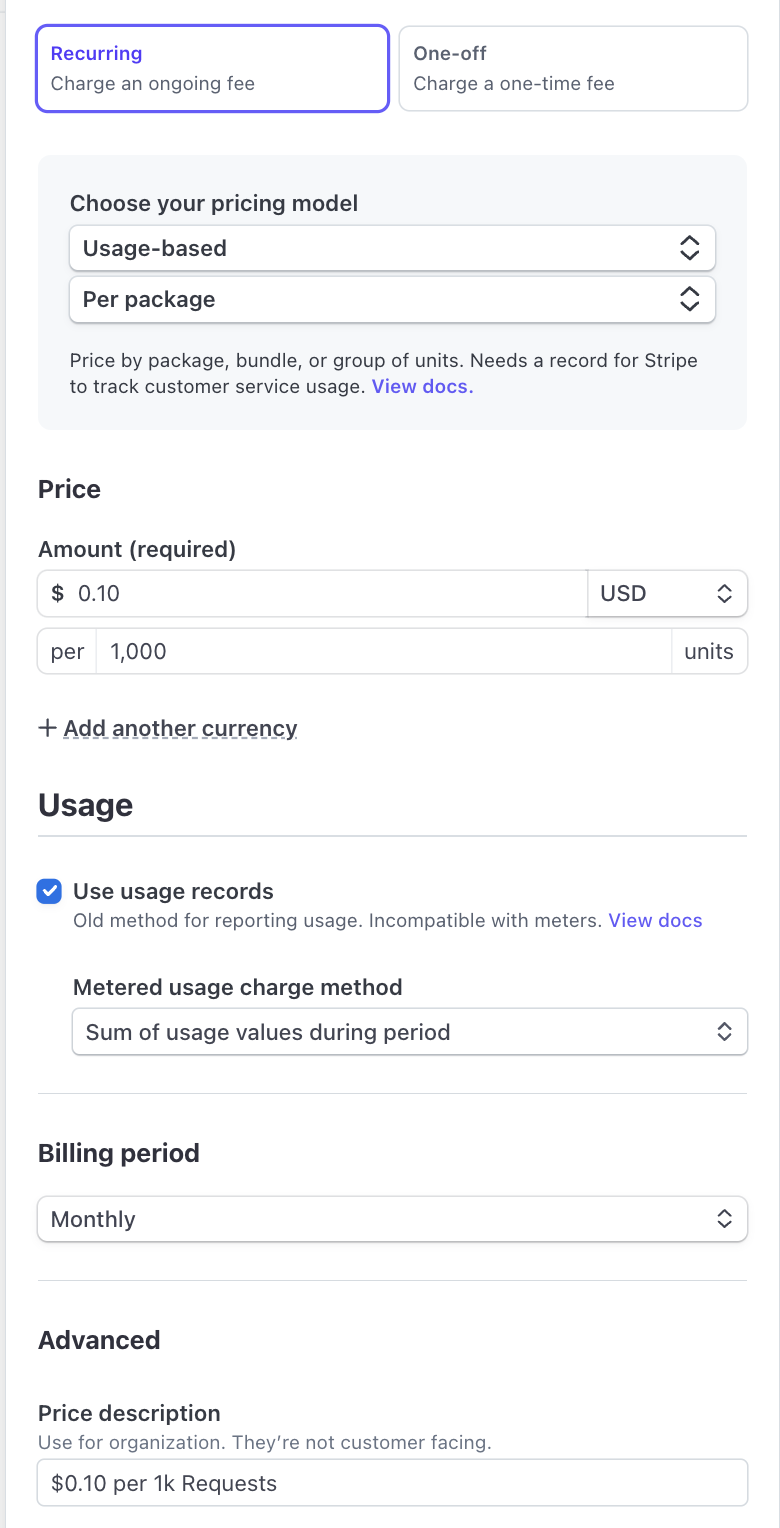Uncheck the Use usage records checkbox
Viewport: 780px width, 1528px height.
[48, 891]
